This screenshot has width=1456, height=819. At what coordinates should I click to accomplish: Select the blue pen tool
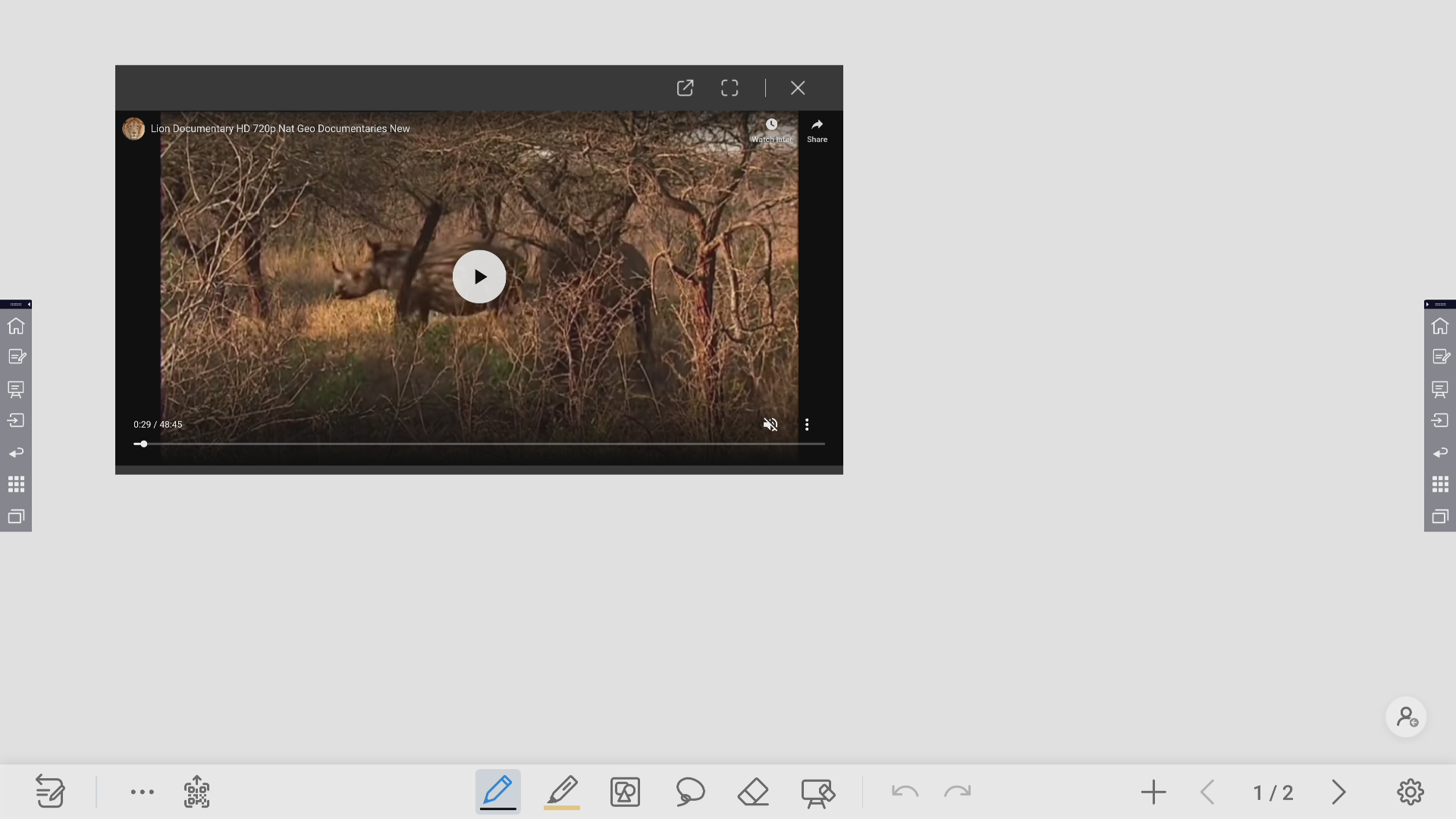click(x=497, y=792)
